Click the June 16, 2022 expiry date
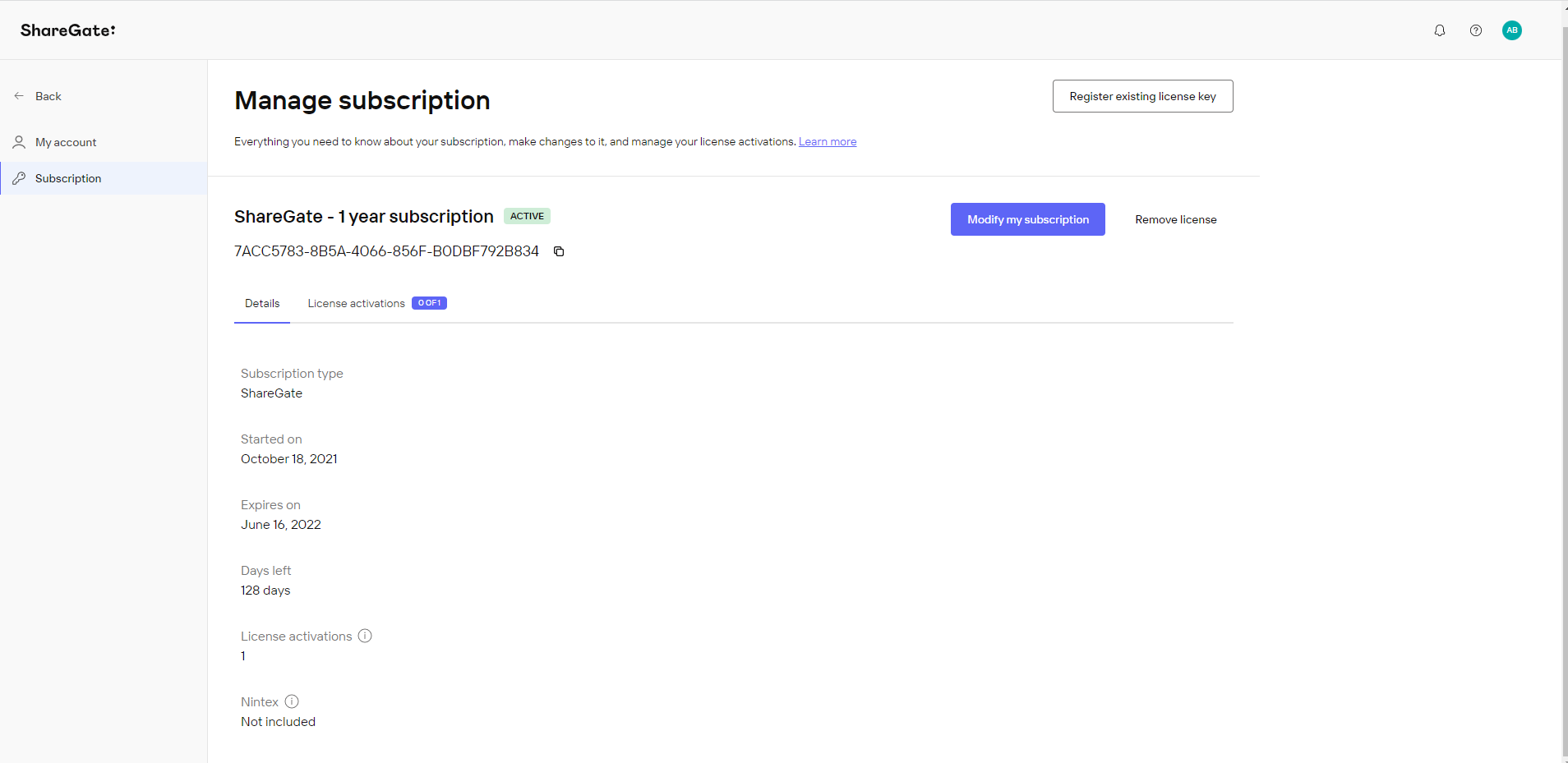The image size is (1568, 763). click(281, 525)
